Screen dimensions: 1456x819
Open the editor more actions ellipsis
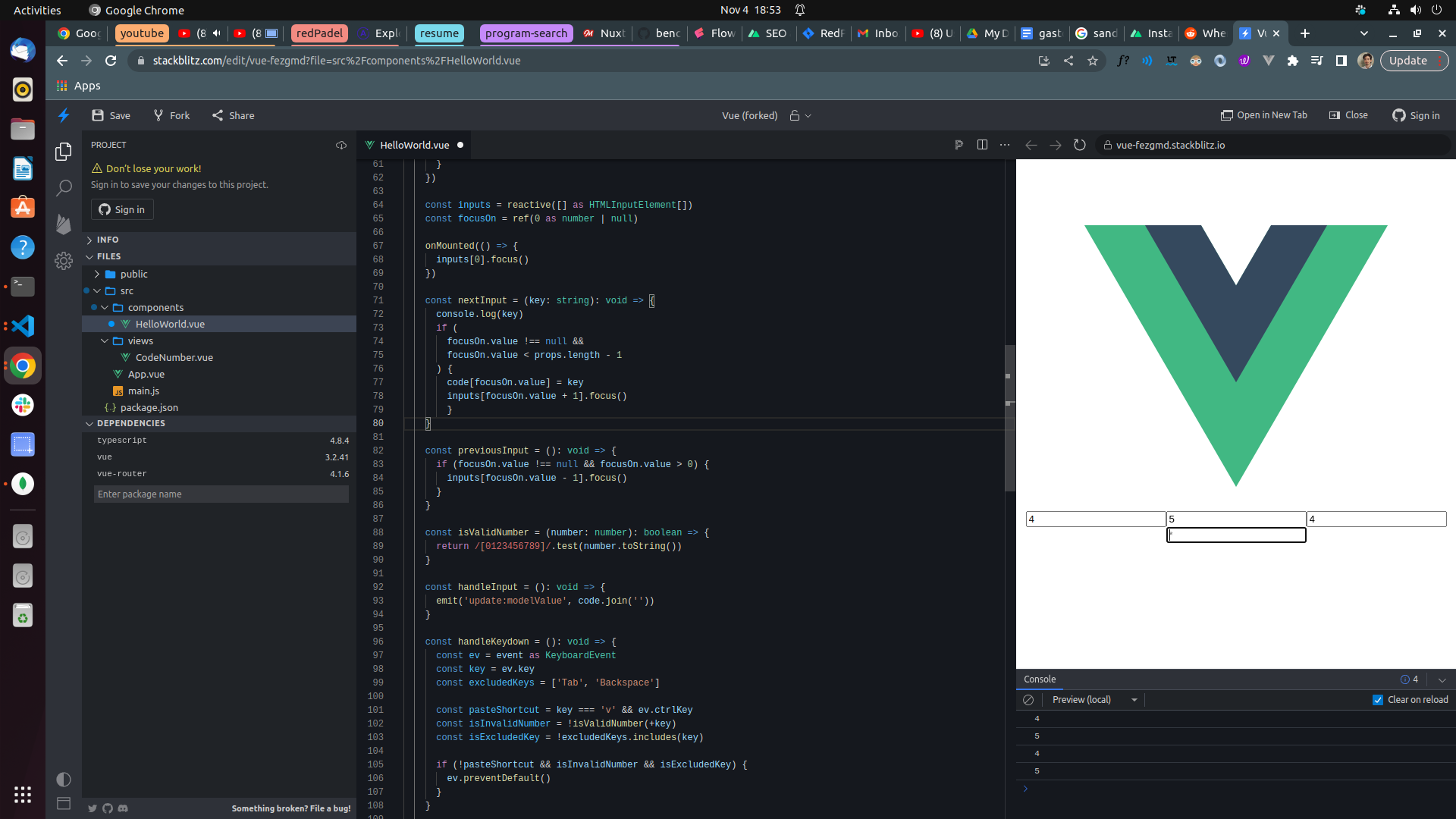tap(1005, 145)
